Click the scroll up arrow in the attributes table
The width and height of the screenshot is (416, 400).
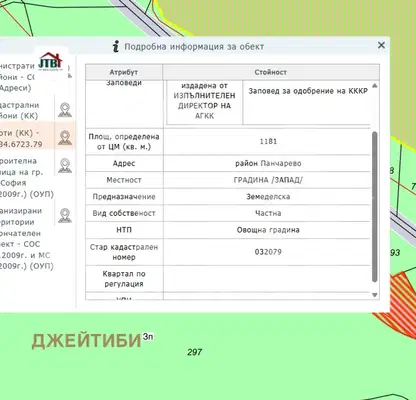point(374,86)
